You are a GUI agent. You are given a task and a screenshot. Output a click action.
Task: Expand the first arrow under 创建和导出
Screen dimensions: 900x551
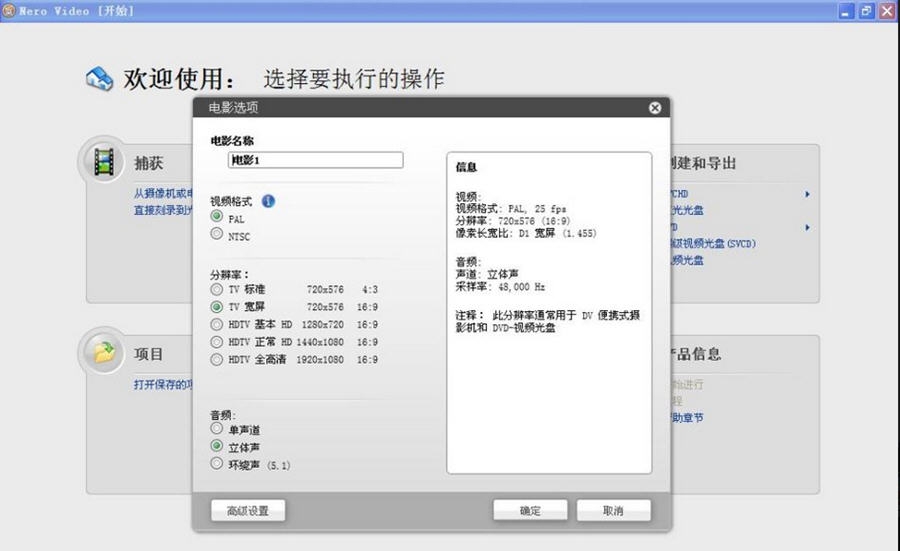(x=807, y=194)
